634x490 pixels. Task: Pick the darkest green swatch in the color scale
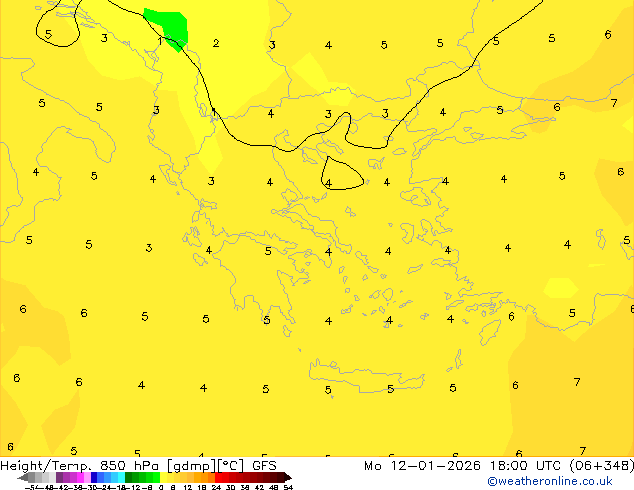pyautogui.click(x=128, y=477)
